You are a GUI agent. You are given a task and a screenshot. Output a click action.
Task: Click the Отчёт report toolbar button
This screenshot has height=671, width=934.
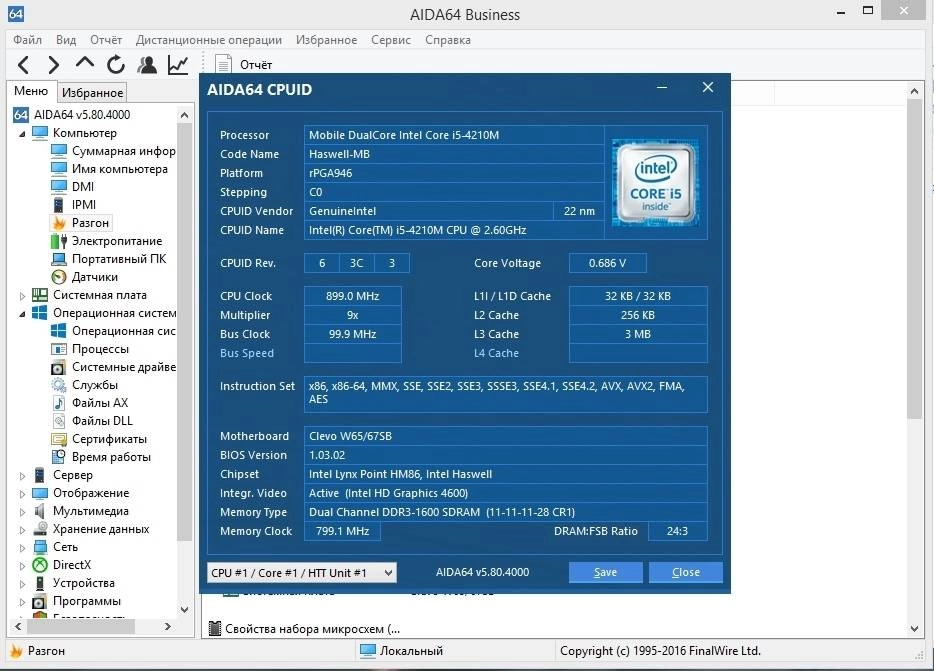click(x=244, y=64)
